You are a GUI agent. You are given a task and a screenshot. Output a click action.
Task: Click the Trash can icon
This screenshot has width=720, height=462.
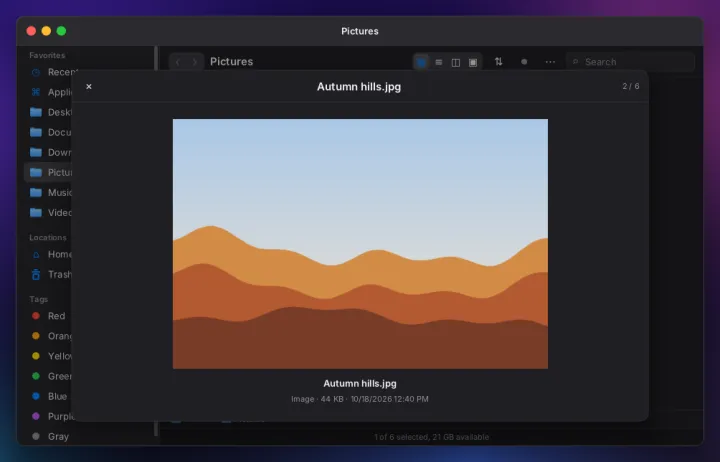pyautogui.click(x=36, y=275)
